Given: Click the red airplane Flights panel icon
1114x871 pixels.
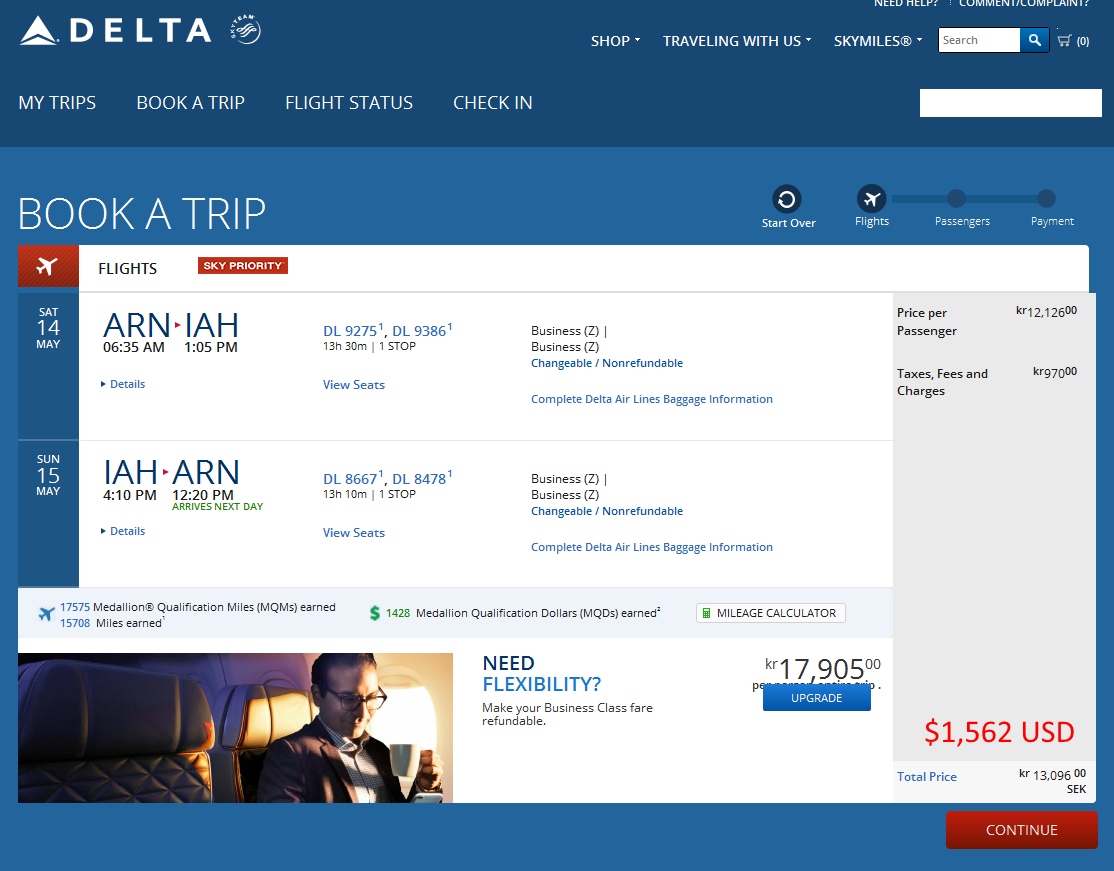Looking at the screenshot, I should coord(47,267).
